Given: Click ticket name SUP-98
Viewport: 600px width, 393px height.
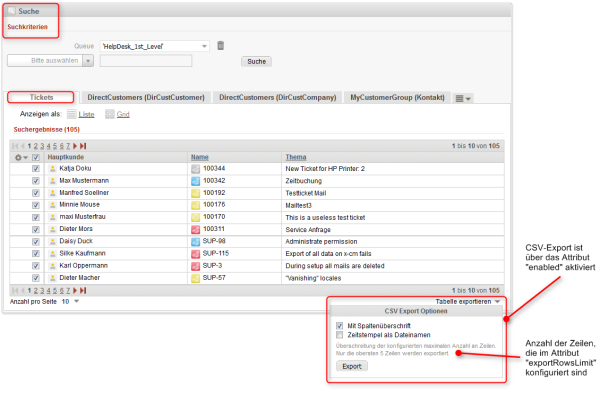Looking at the screenshot, I should click(214, 241).
